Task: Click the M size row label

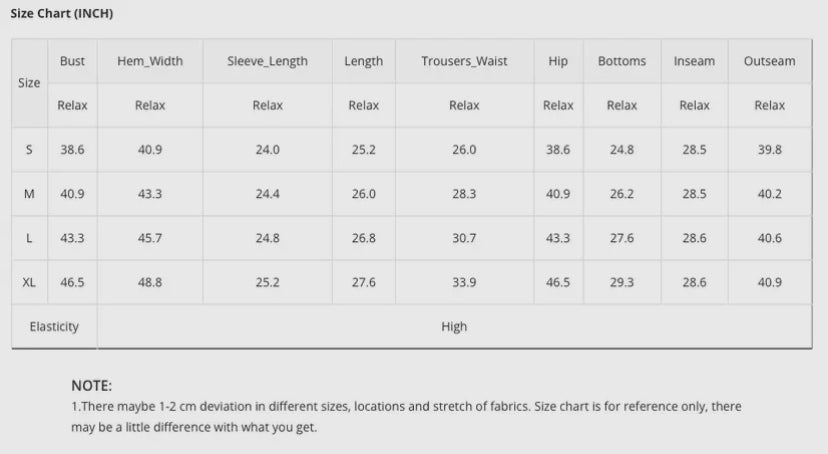Action: click(x=29, y=194)
